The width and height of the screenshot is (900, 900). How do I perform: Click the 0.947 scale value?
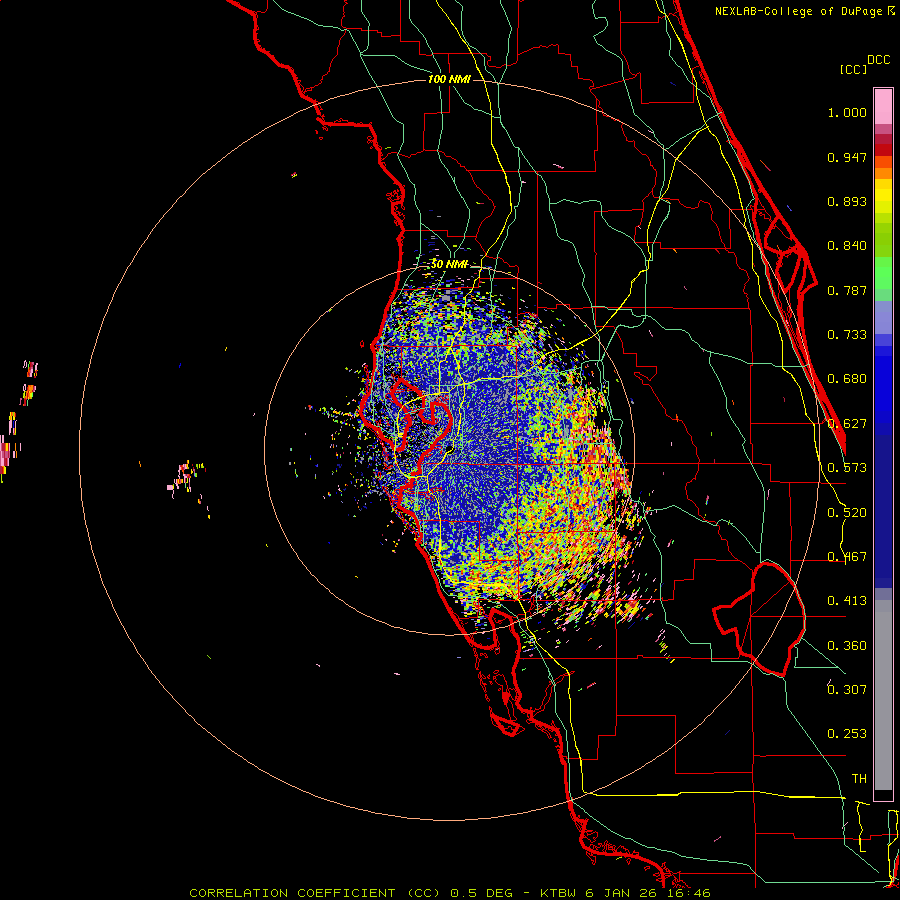pyautogui.click(x=847, y=157)
